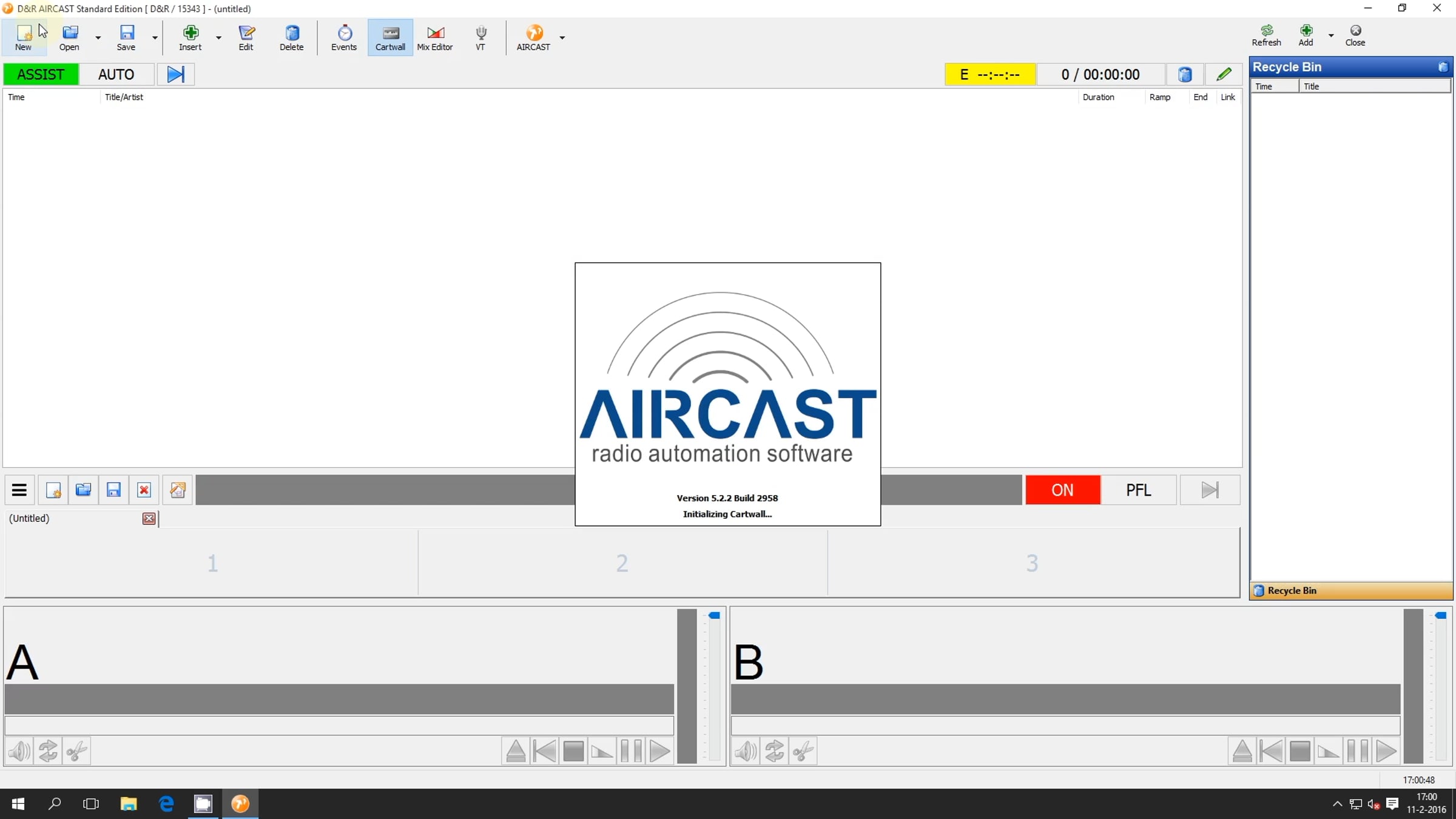This screenshot has width=1456, height=819.
Task: Click the blue play-next button beside AUTO
Action: point(176,75)
